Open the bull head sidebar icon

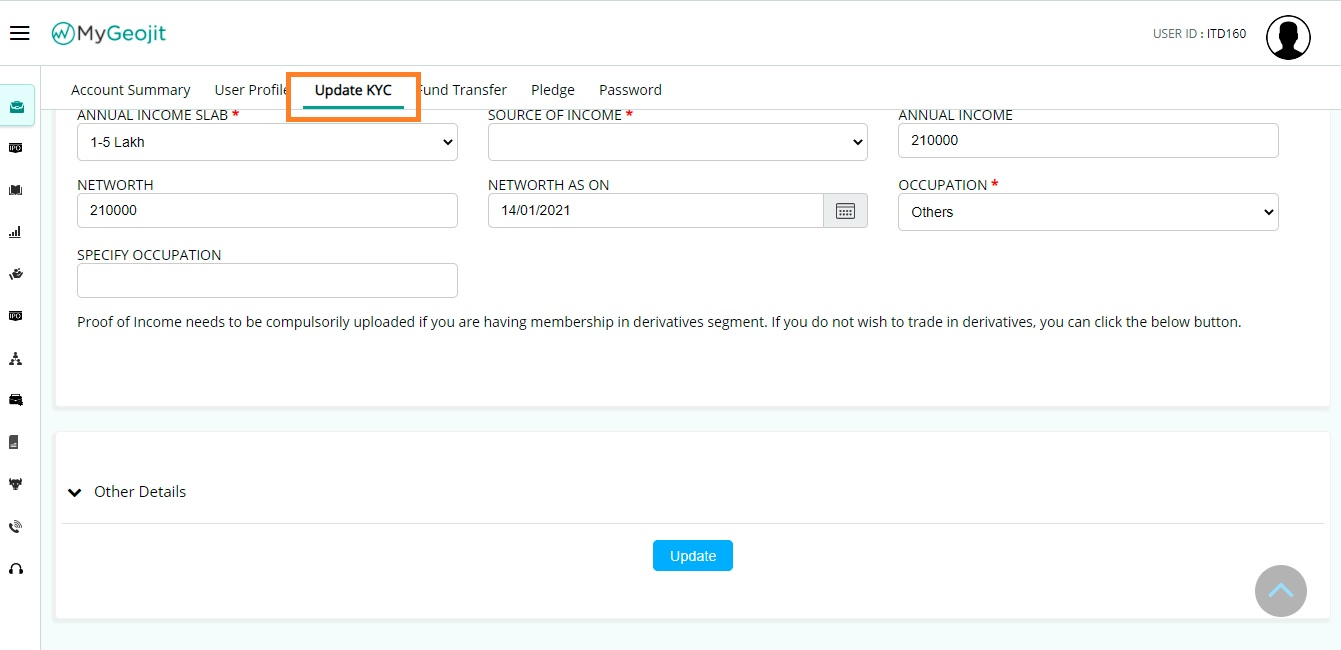click(x=15, y=484)
